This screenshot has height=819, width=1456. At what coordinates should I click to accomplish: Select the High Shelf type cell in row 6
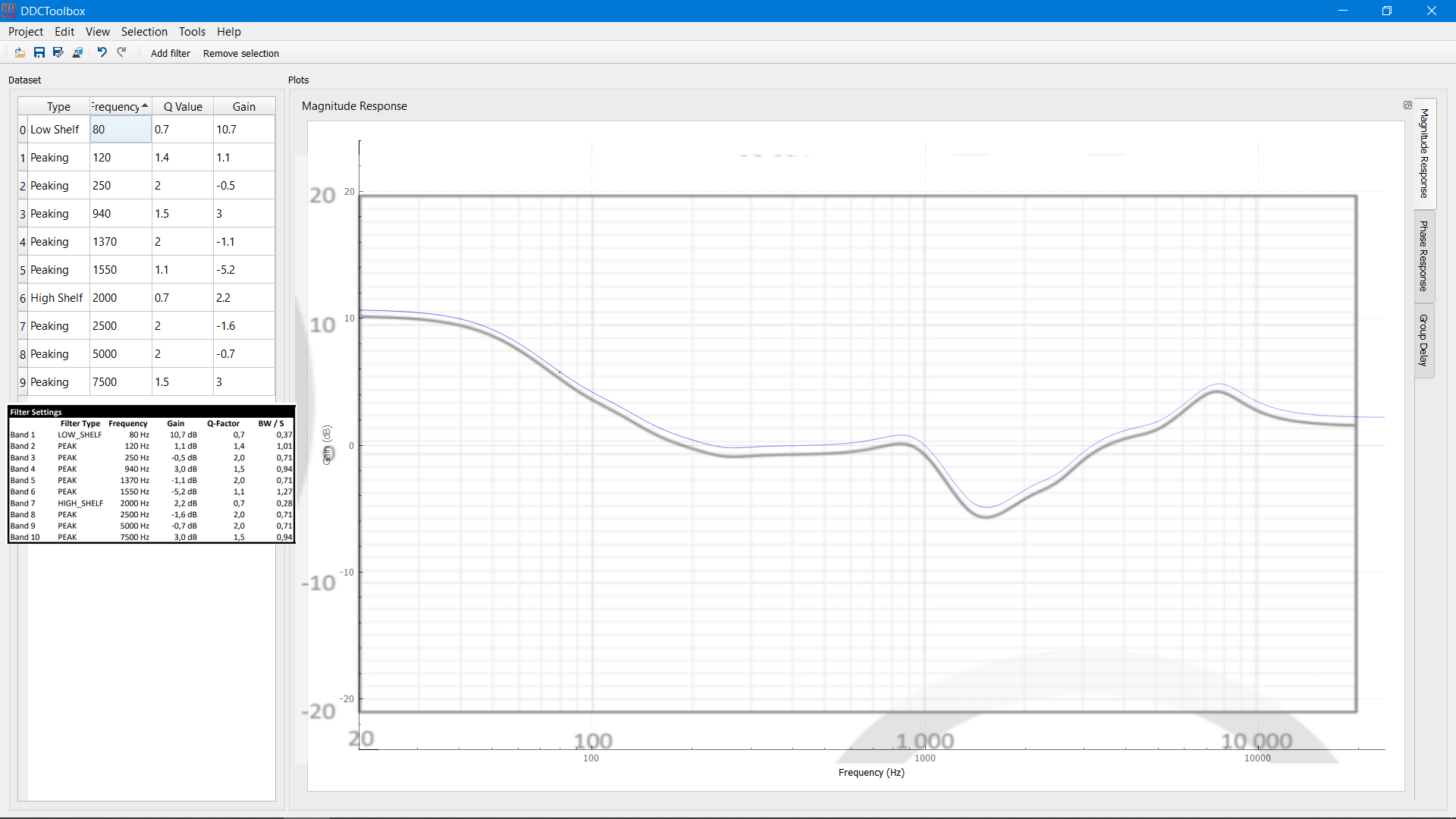57,298
